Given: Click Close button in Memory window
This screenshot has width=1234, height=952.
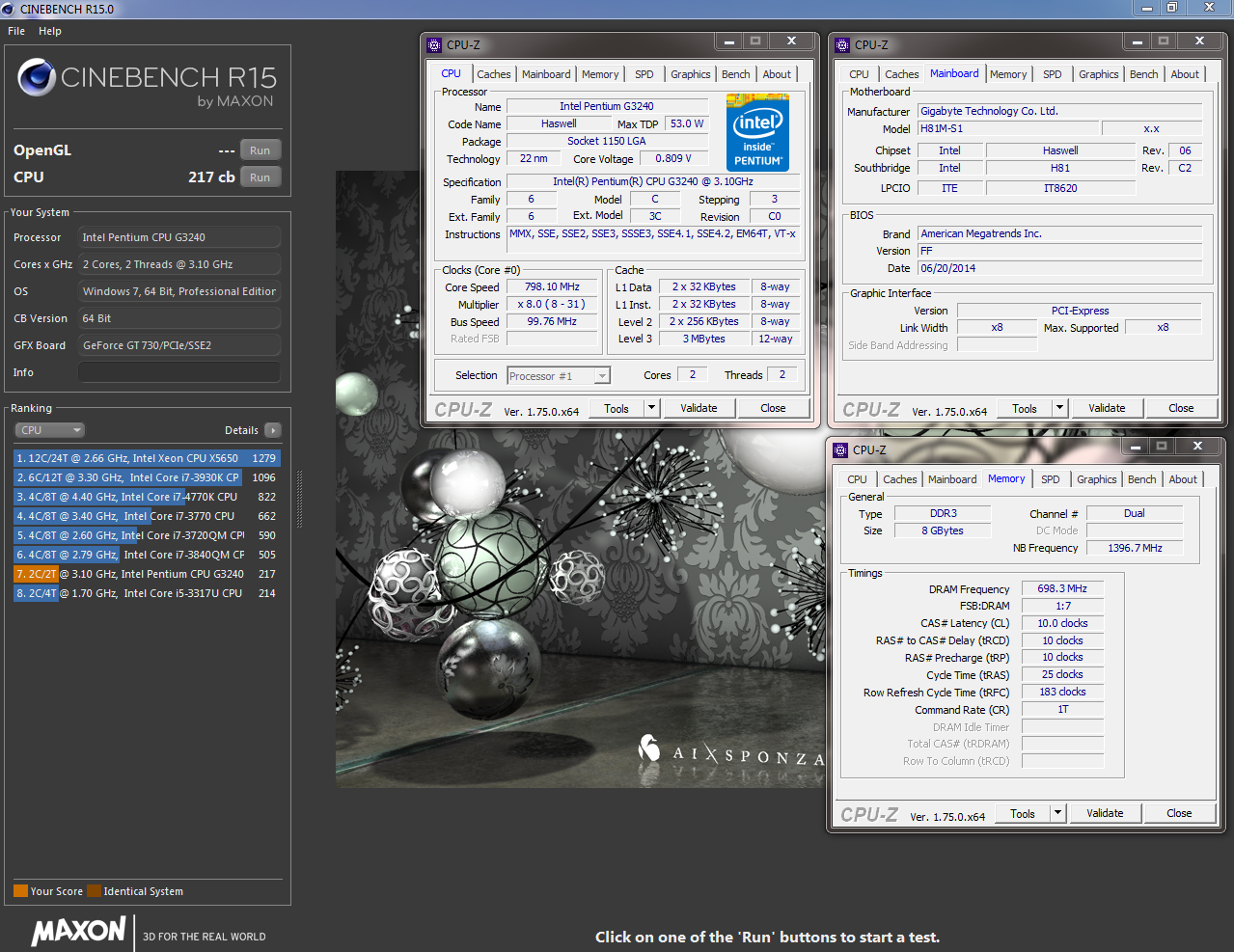Looking at the screenshot, I should (1179, 813).
